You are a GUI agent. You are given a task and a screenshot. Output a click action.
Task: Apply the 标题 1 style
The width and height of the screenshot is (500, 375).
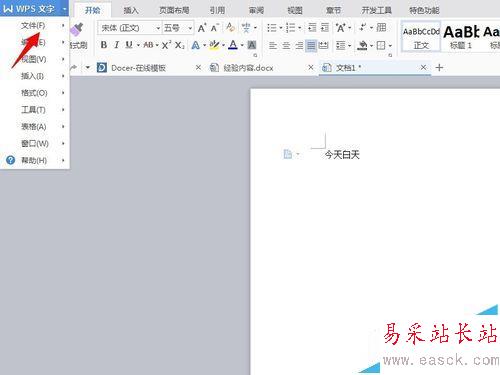pos(461,37)
